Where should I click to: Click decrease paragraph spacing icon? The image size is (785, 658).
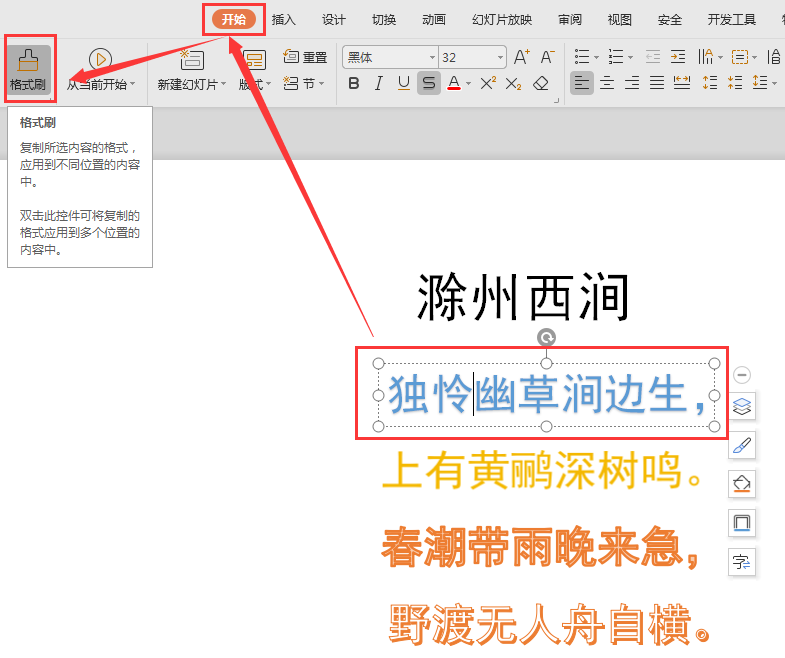point(735,83)
